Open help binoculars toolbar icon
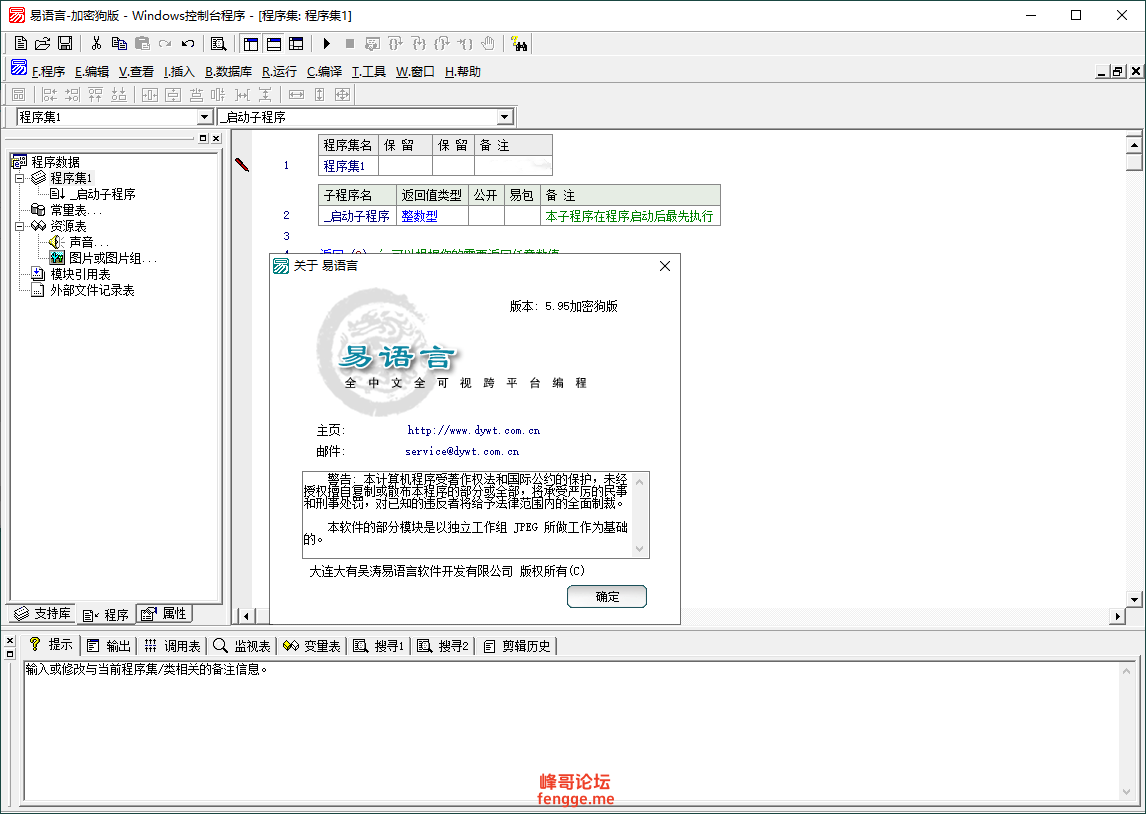1146x814 pixels. (x=519, y=44)
